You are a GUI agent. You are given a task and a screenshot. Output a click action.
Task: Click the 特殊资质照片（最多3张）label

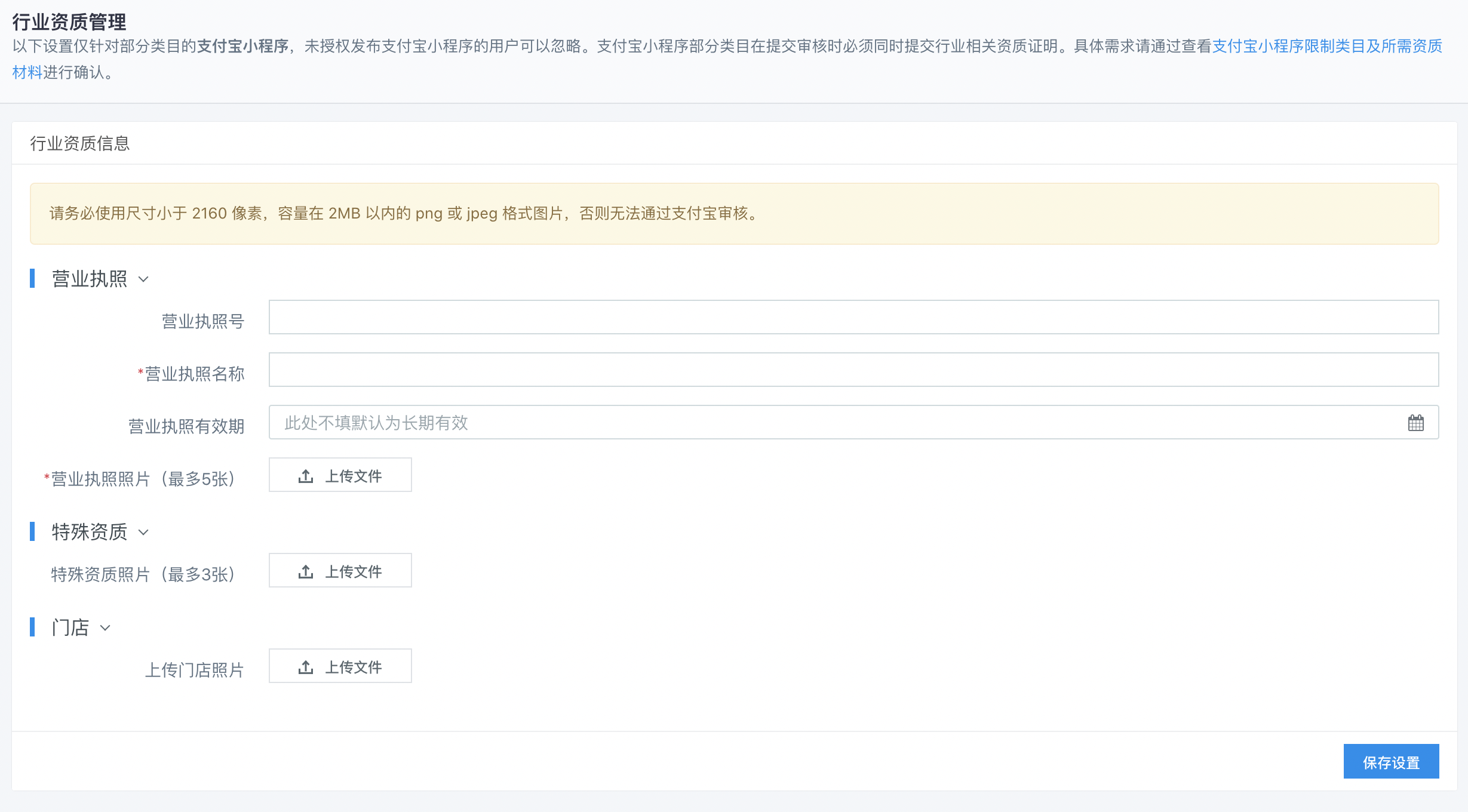pos(143,574)
